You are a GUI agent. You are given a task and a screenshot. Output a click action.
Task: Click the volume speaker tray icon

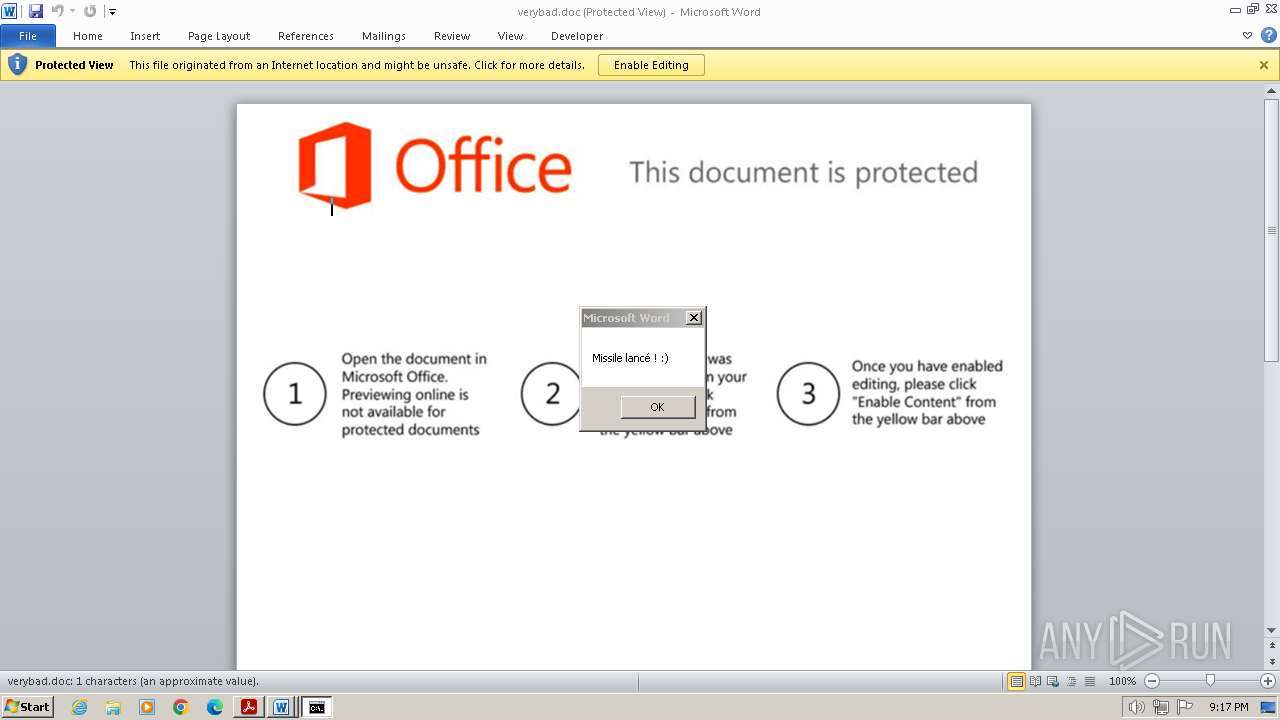click(1136, 707)
